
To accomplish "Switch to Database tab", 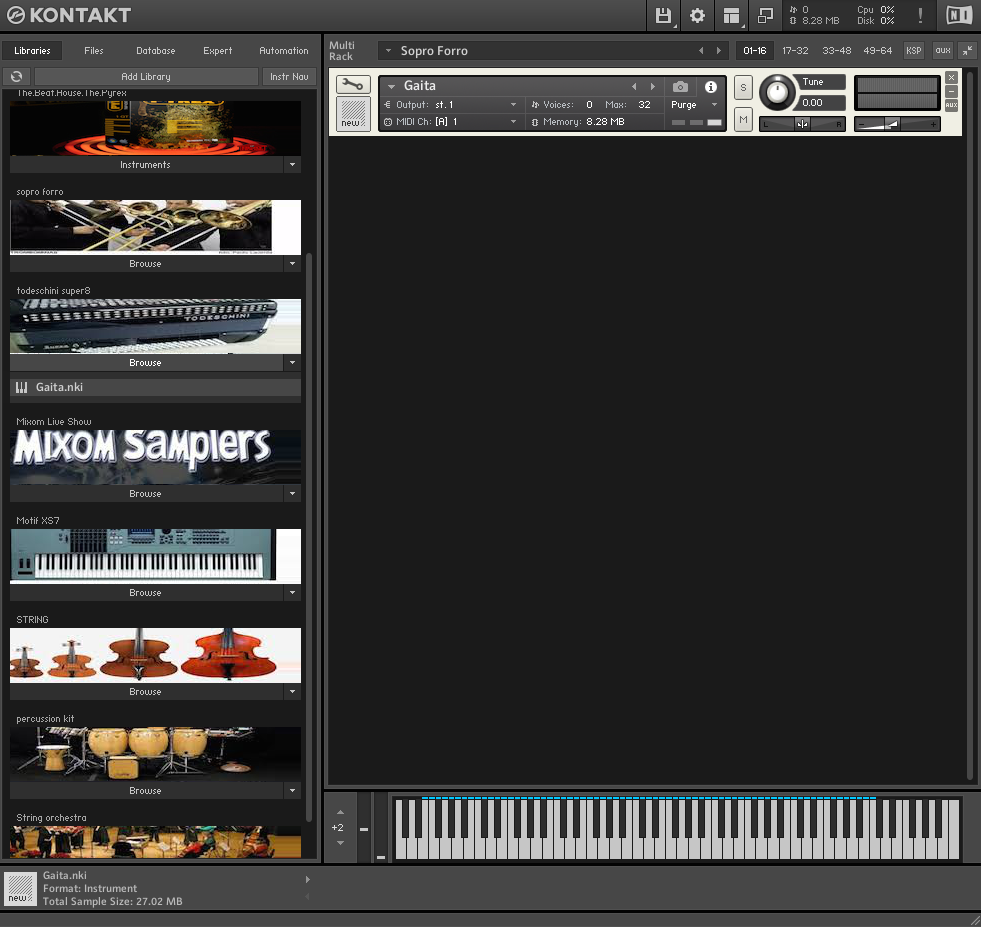I will pos(155,51).
